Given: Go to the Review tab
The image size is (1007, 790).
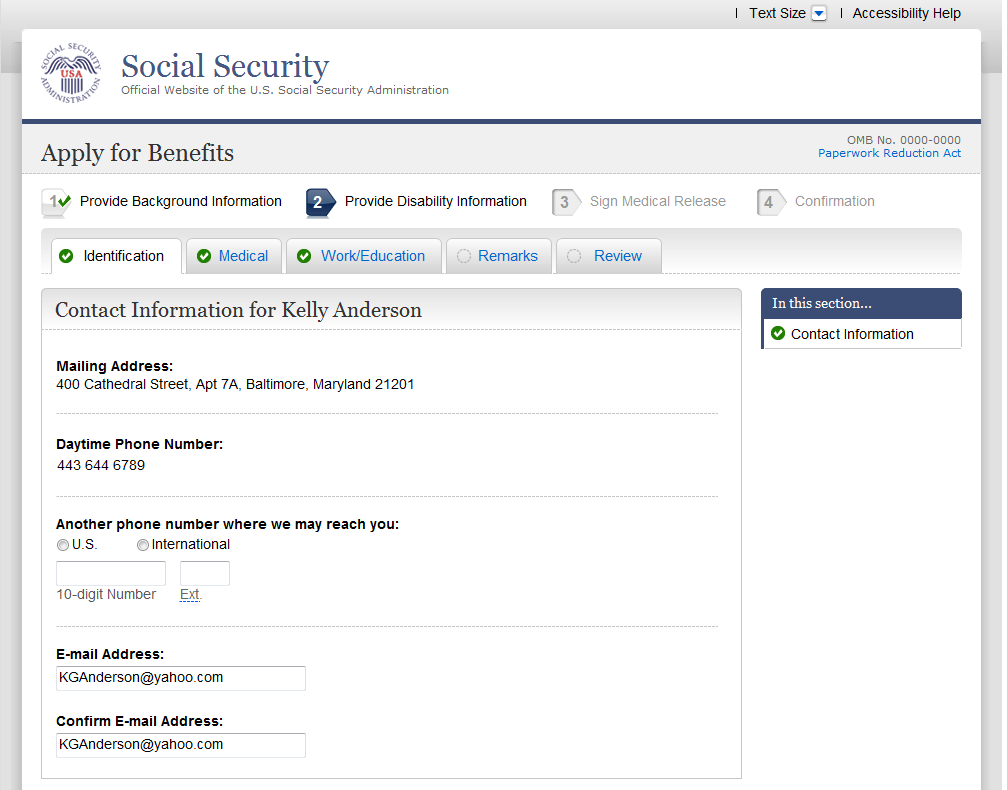Looking at the screenshot, I should pyautogui.click(x=617, y=256).
